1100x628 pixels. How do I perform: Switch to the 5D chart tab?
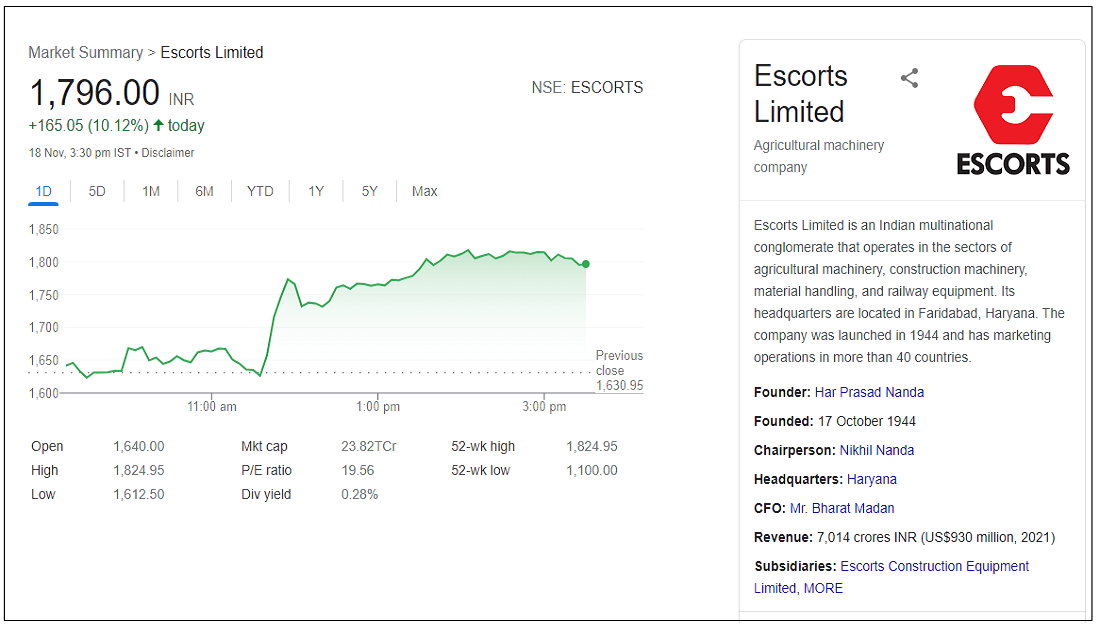click(97, 191)
